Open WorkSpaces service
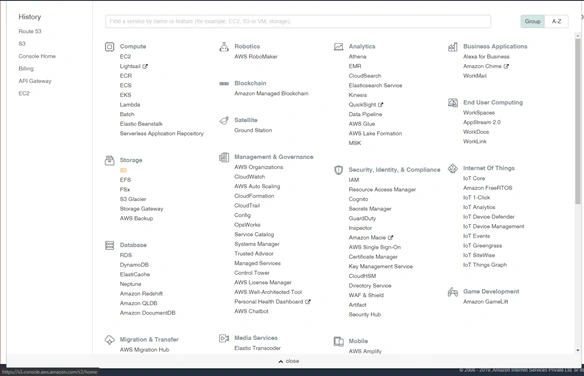The width and height of the screenshot is (584, 376). point(479,113)
